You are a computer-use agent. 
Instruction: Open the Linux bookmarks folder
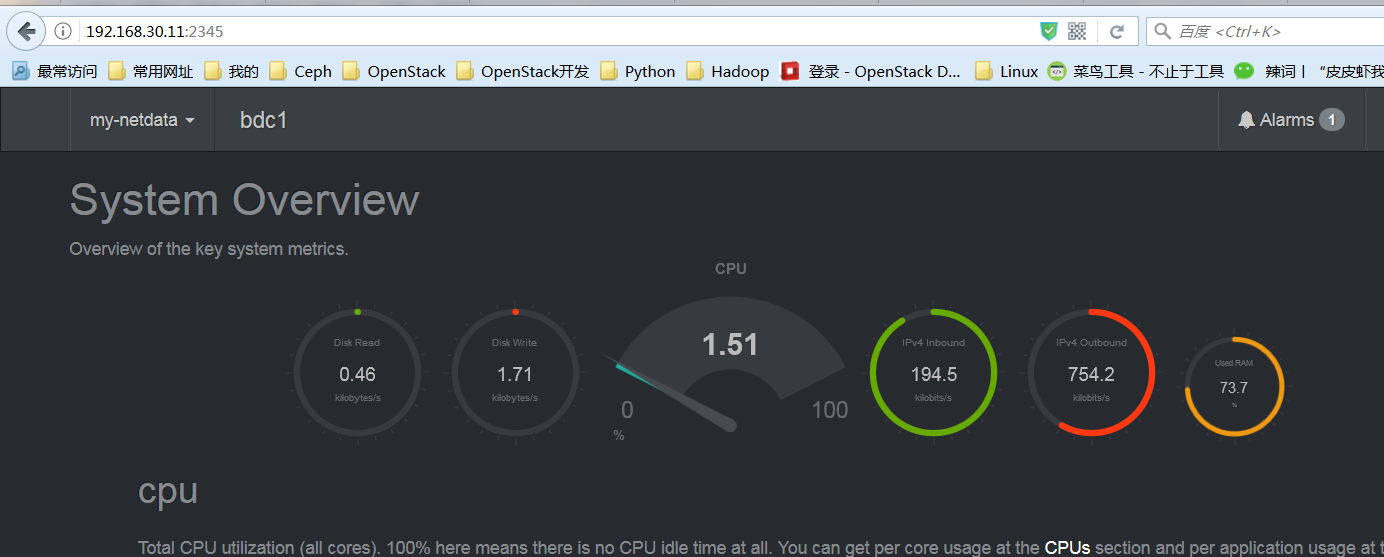(1007, 71)
